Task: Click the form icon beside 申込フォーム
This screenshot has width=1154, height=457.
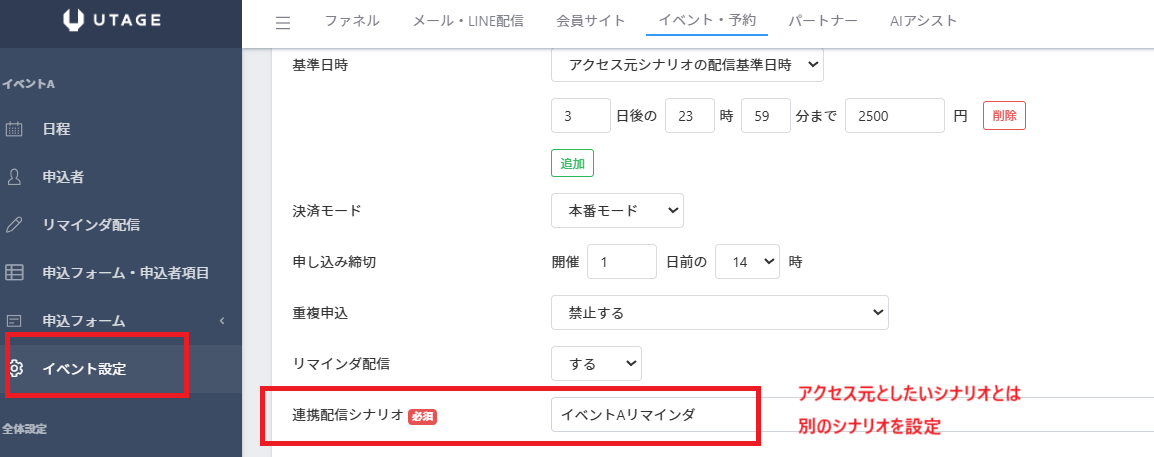Action: (x=15, y=321)
